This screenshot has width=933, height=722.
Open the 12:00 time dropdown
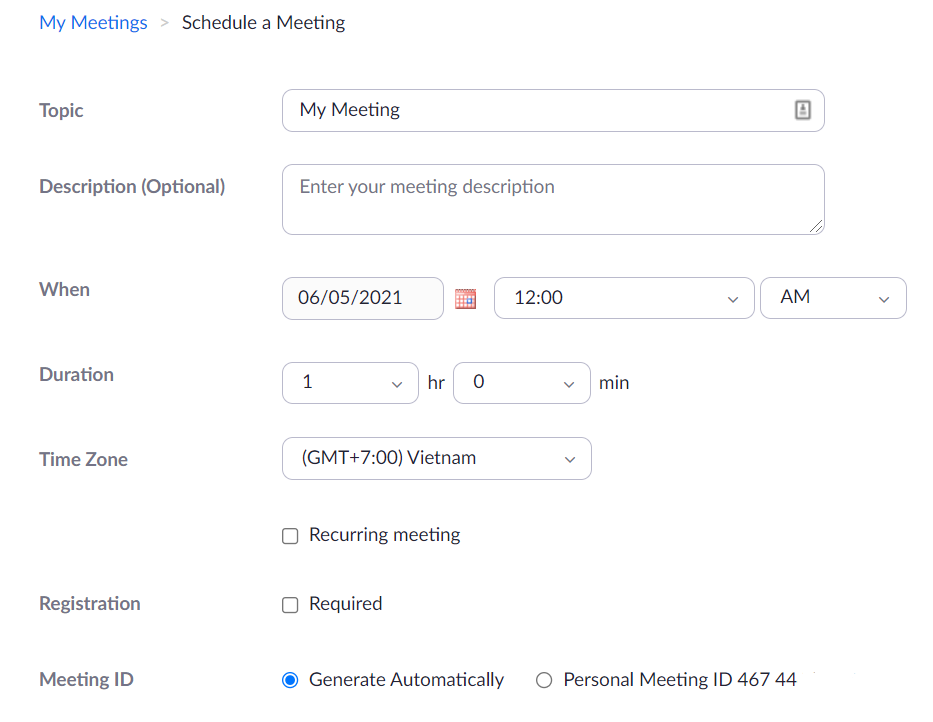coord(624,298)
